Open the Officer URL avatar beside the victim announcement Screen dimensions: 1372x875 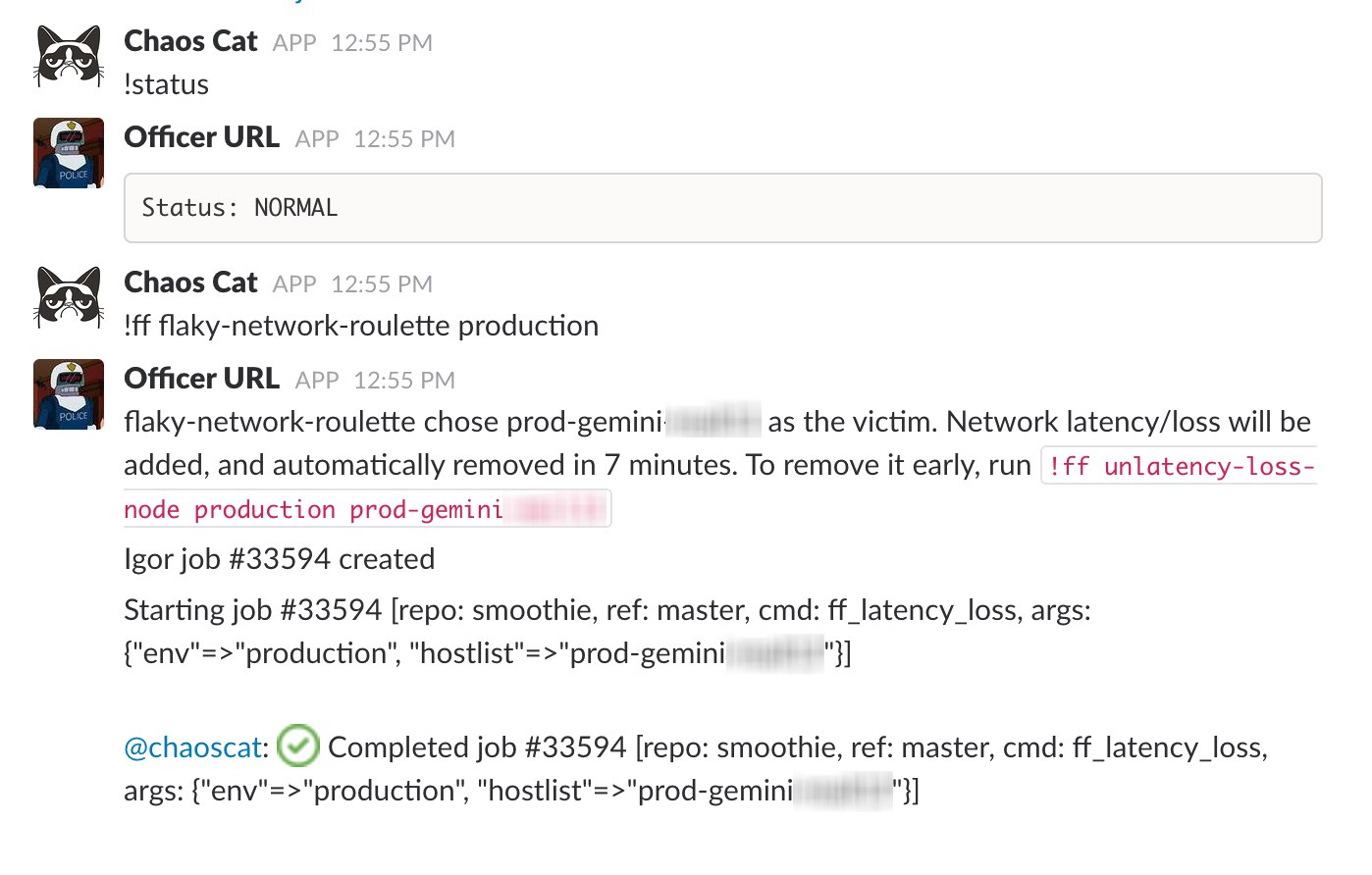click(69, 394)
